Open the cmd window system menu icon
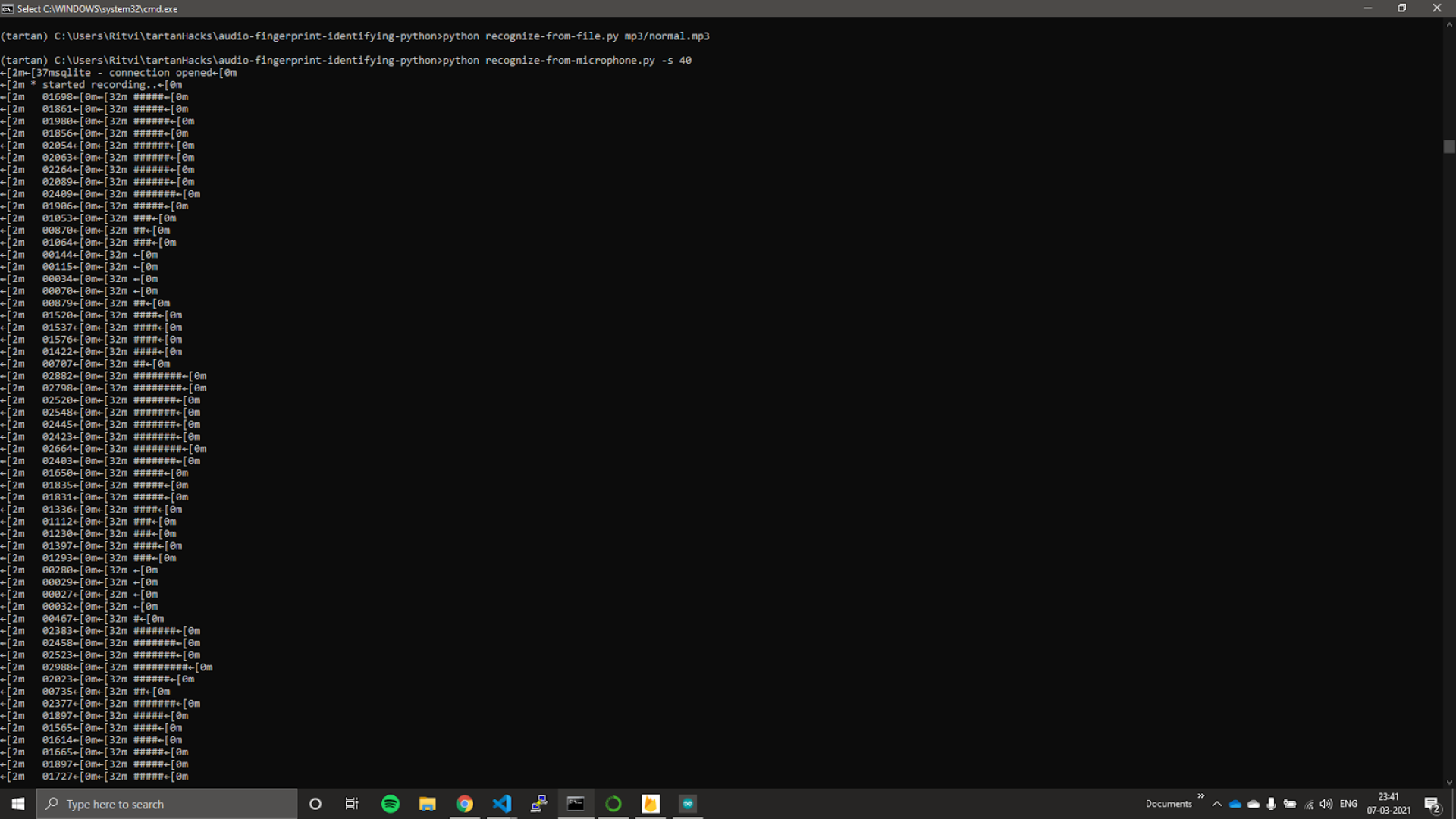The height and width of the screenshot is (819, 1456). point(8,8)
